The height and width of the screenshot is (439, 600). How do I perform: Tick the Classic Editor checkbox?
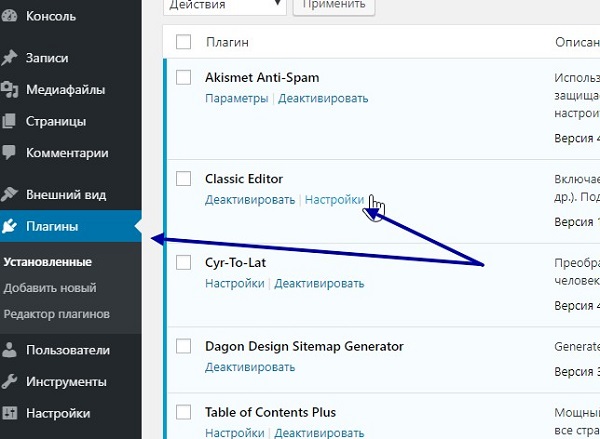click(184, 178)
